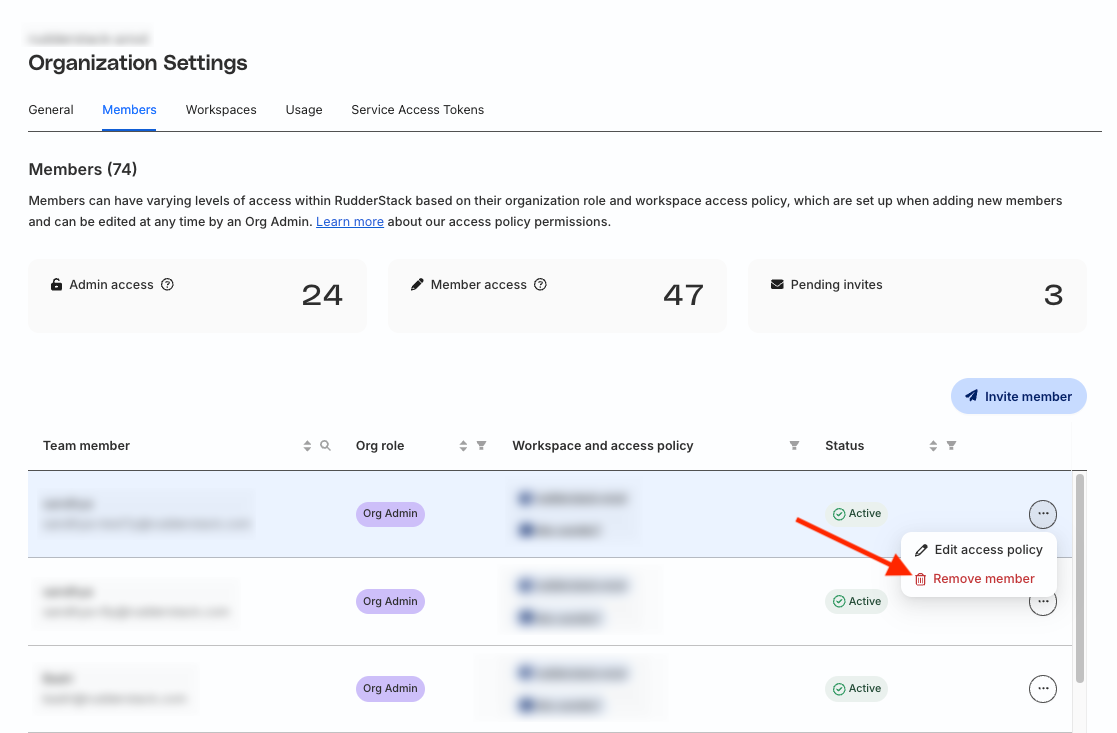Click the members table vertical scrollbar
This screenshot has height=733, width=1117.
(x=1080, y=578)
